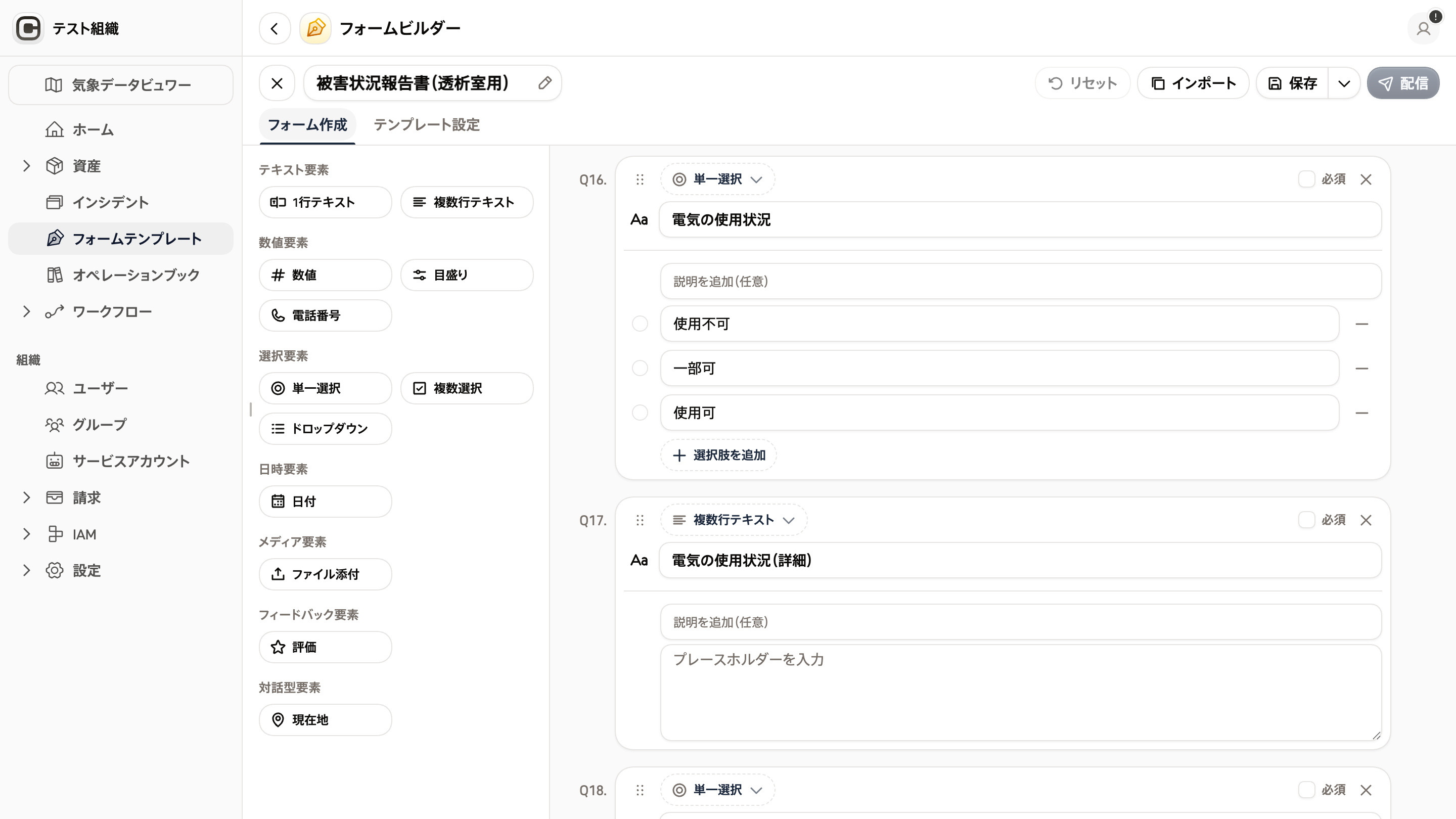The width and height of the screenshot is (1456, 819).
Task: Remove the 使用可 option with minus icon
Action: click(1362, 413)
